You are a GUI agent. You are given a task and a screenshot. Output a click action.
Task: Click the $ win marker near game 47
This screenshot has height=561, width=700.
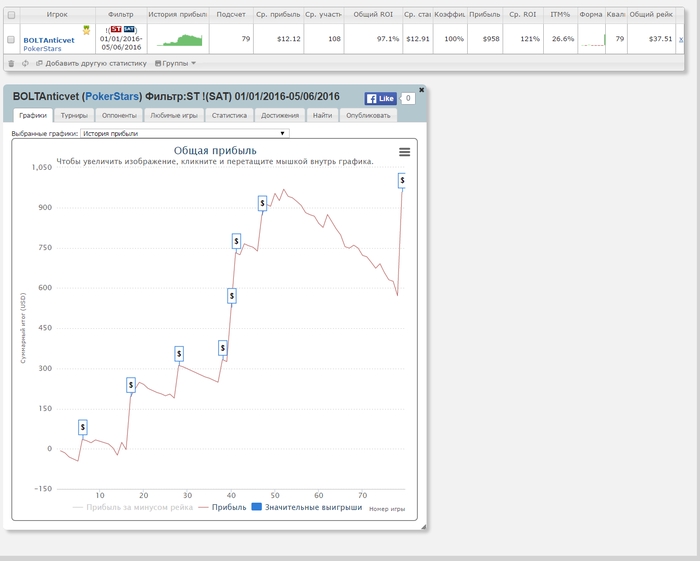pos(262,204)
